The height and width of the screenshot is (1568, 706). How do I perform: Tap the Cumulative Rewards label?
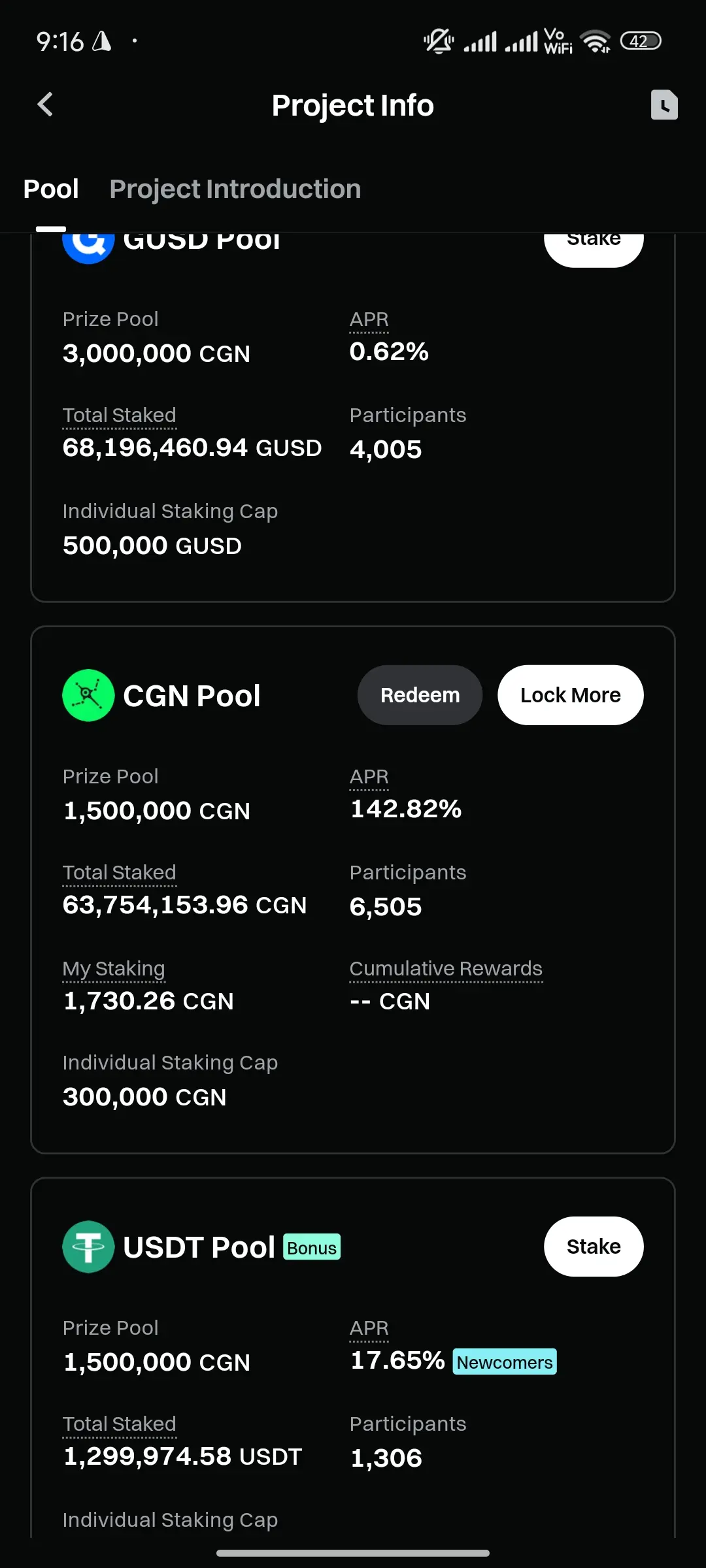(x=446, y=968)
